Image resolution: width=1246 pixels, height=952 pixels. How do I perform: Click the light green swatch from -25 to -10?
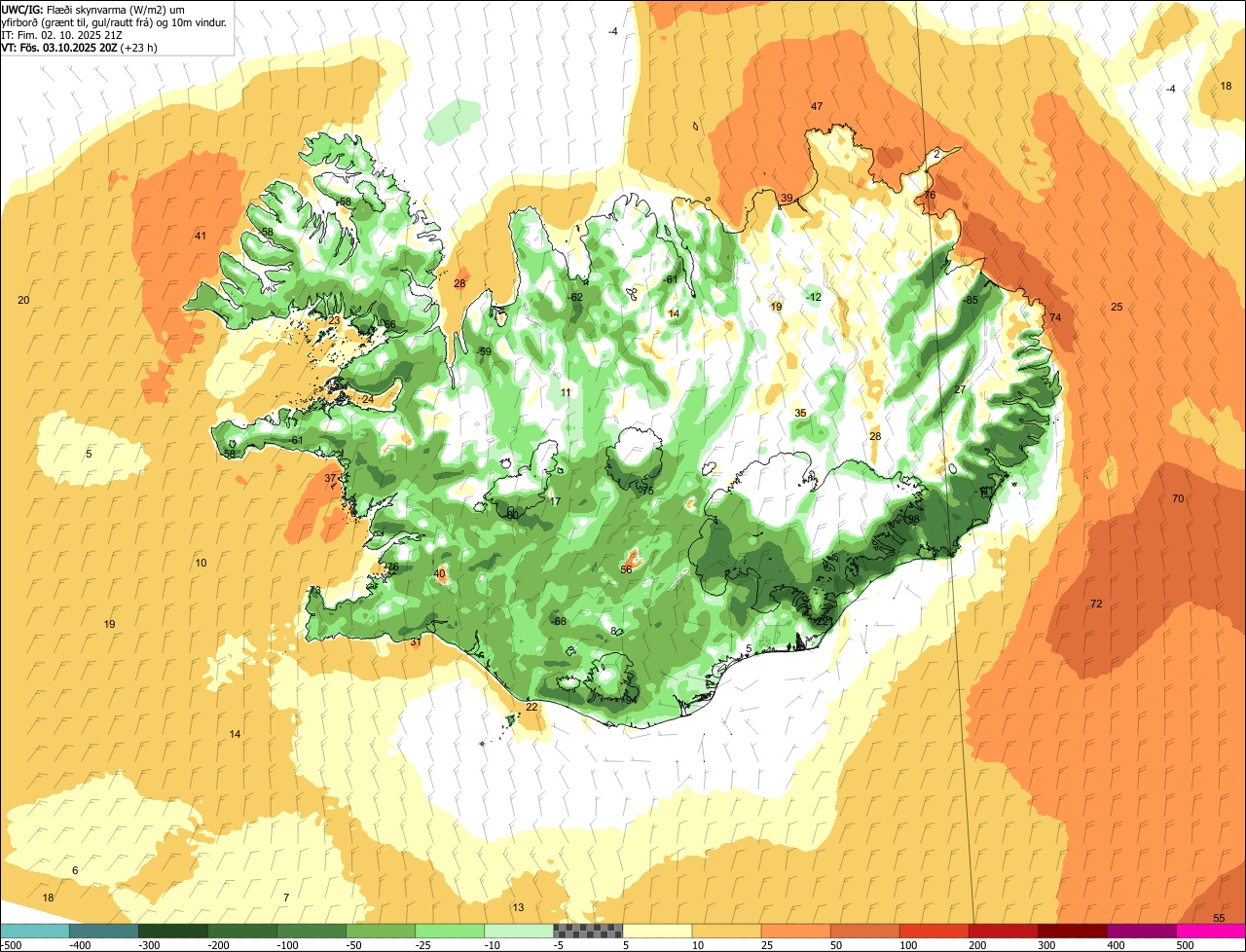point(449,932)
